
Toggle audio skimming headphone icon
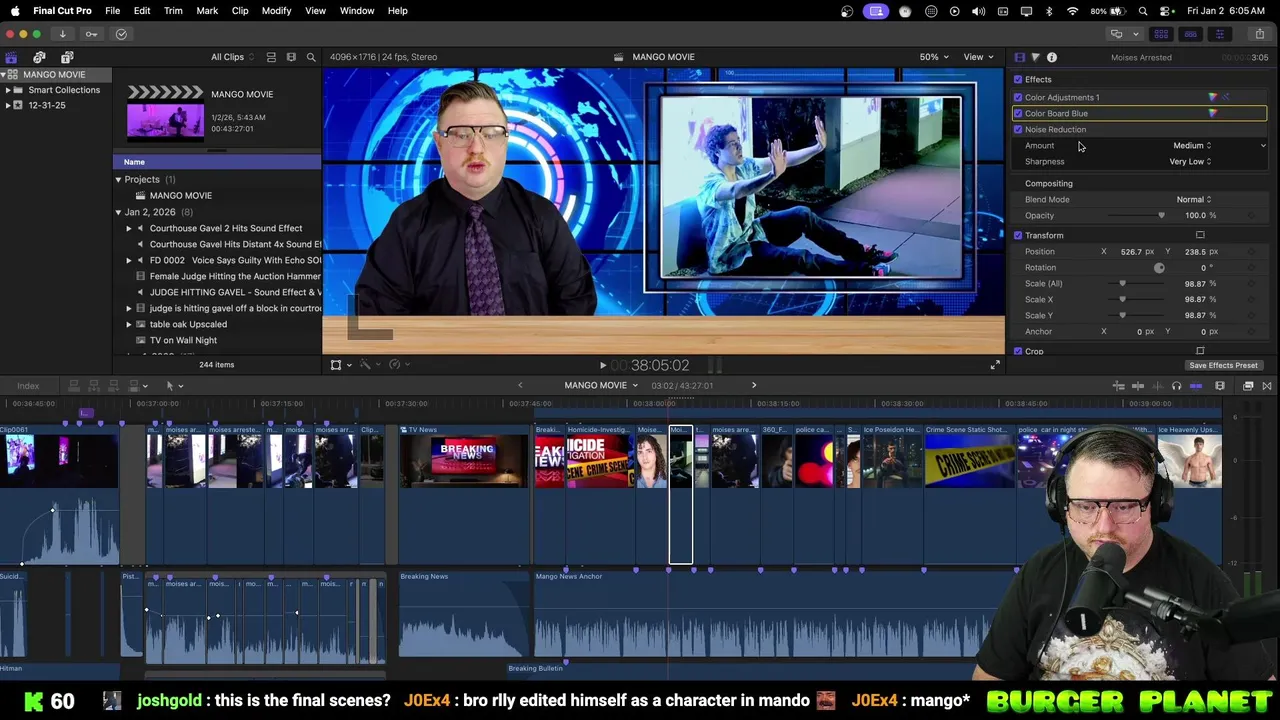point(1176,386)
